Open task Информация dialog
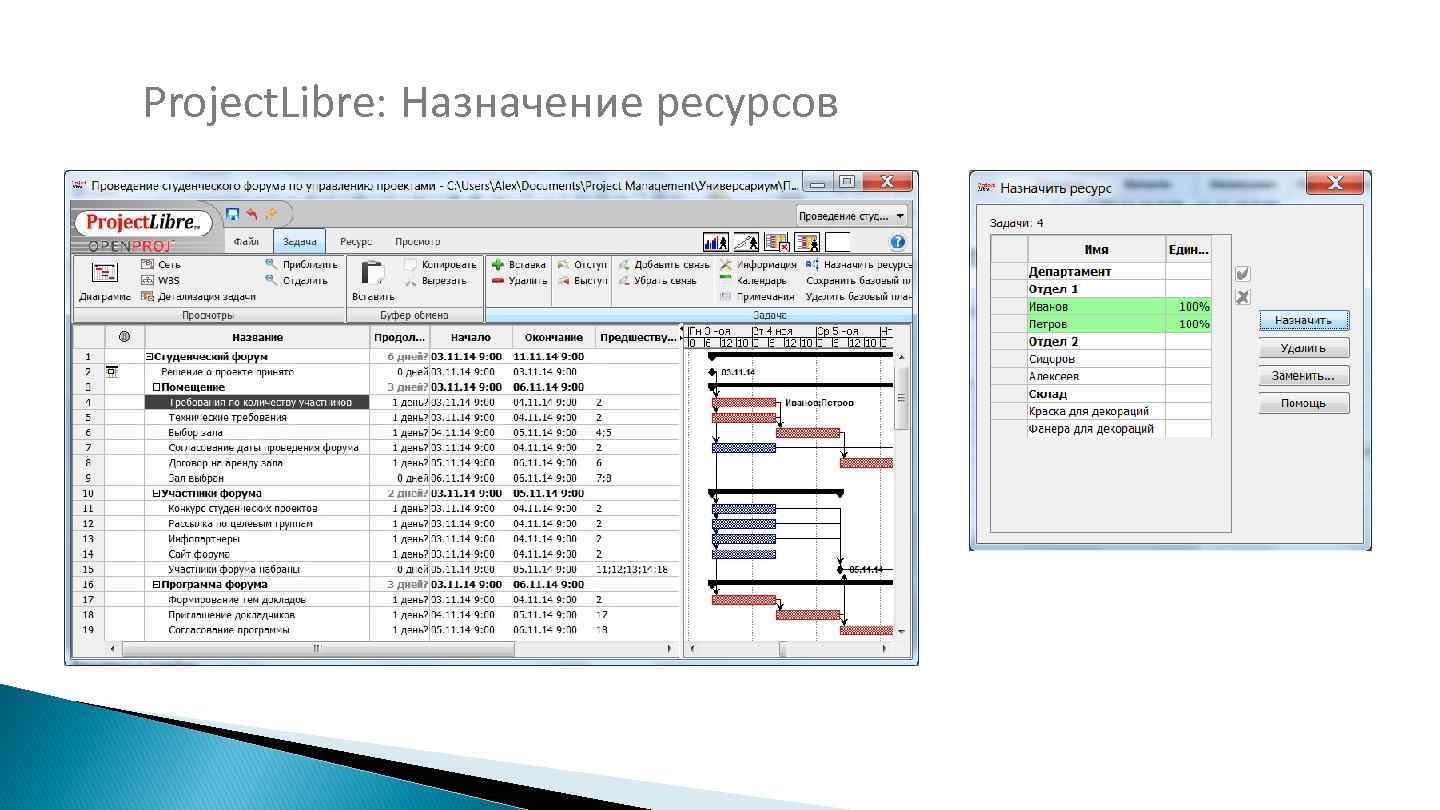The width and height of the screenshot is (1440, 810). pos(758,265)
